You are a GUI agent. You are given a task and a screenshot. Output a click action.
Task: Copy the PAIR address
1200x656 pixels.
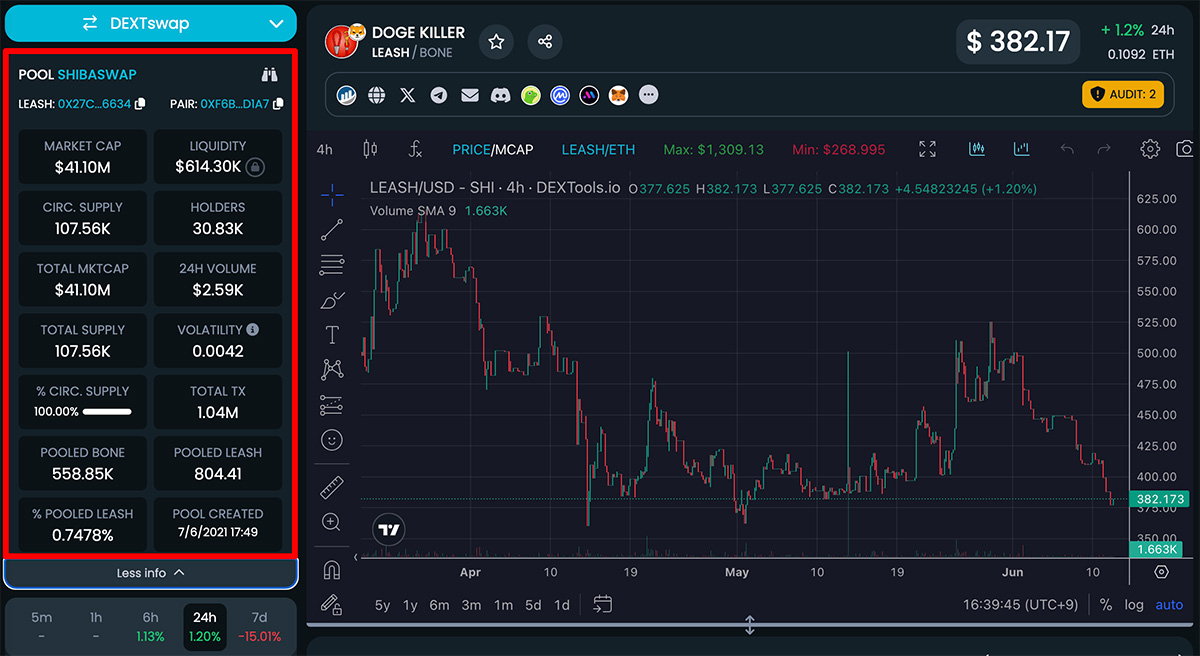(x=278, y=103)
